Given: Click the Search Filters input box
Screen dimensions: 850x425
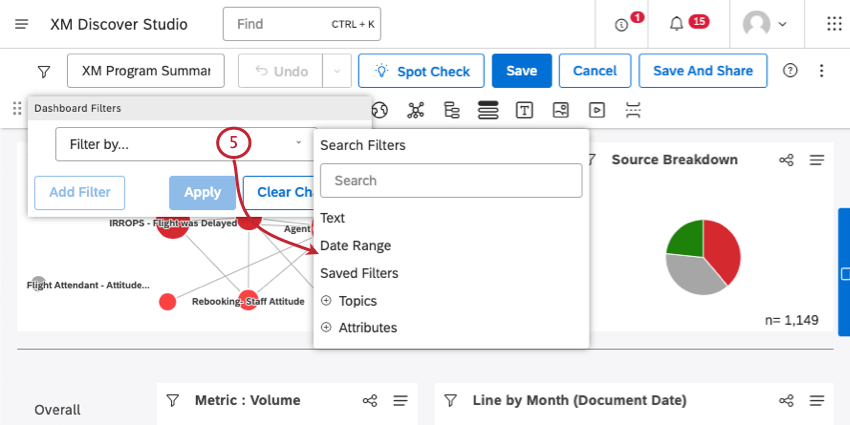Looking at the screenshot, I should coord(451,181).
